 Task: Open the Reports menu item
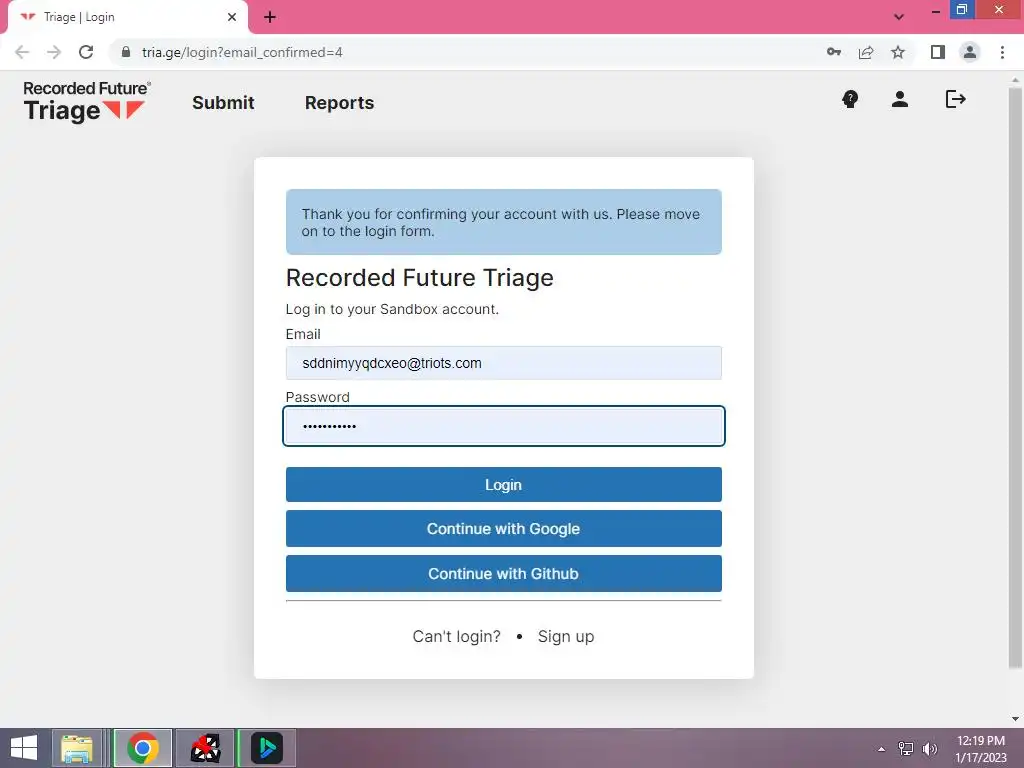click(x=340, y=103)
